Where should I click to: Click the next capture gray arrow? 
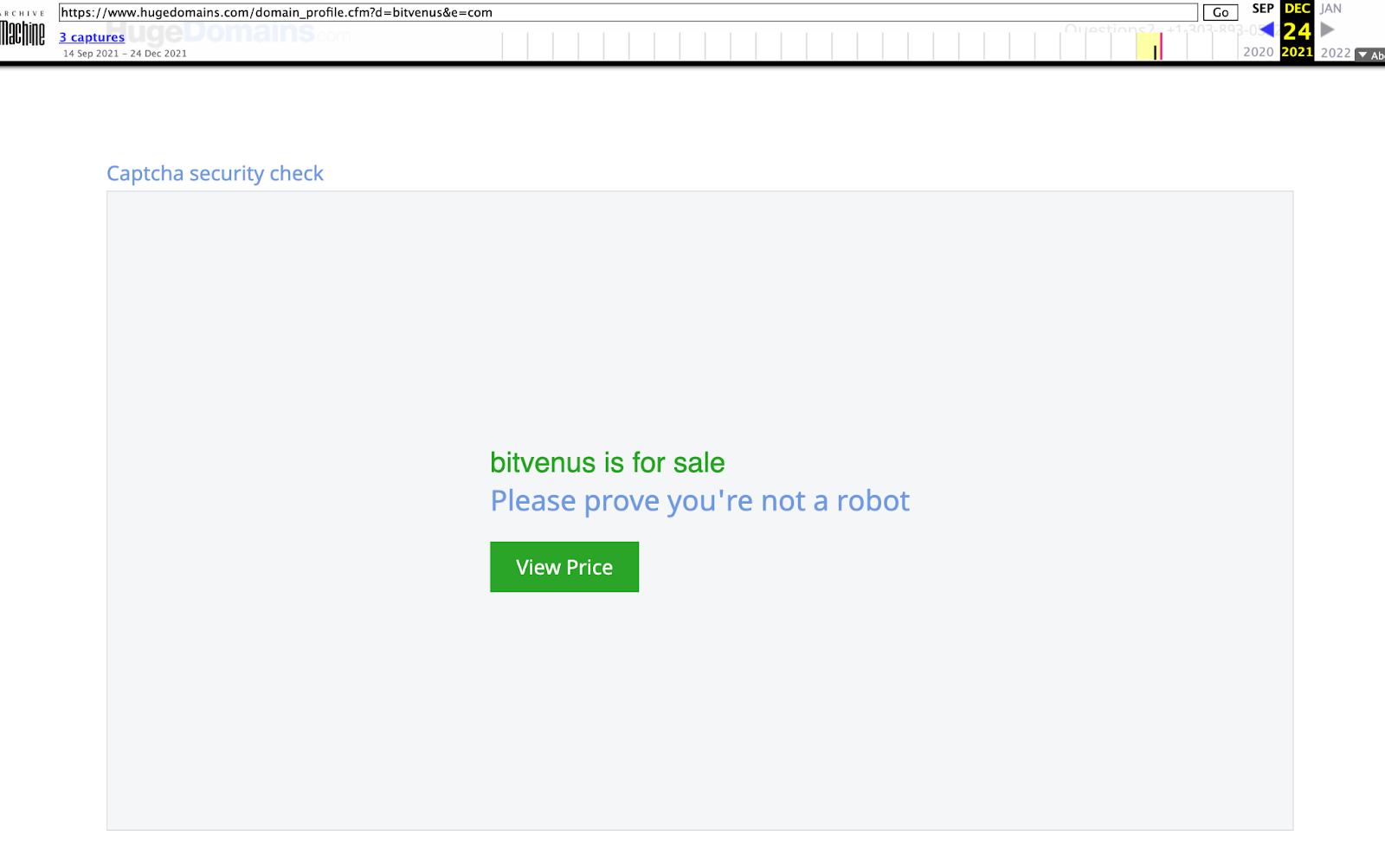click(1327, 30)
